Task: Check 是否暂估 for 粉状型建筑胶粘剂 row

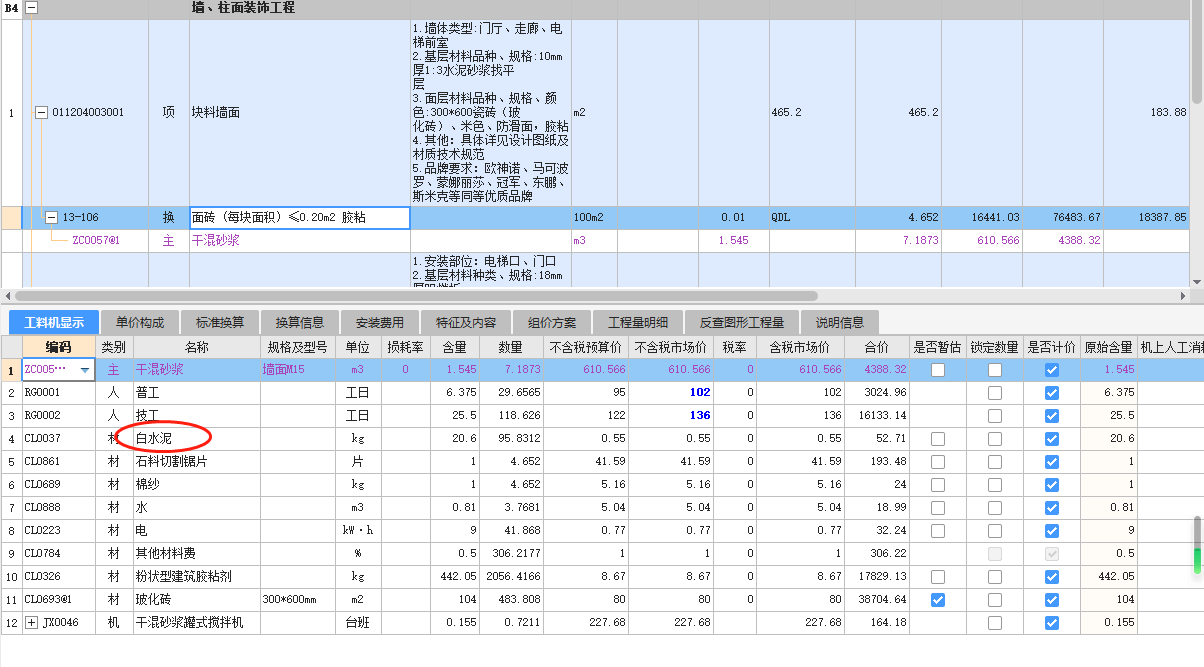Action: click(x=938, y=577)
